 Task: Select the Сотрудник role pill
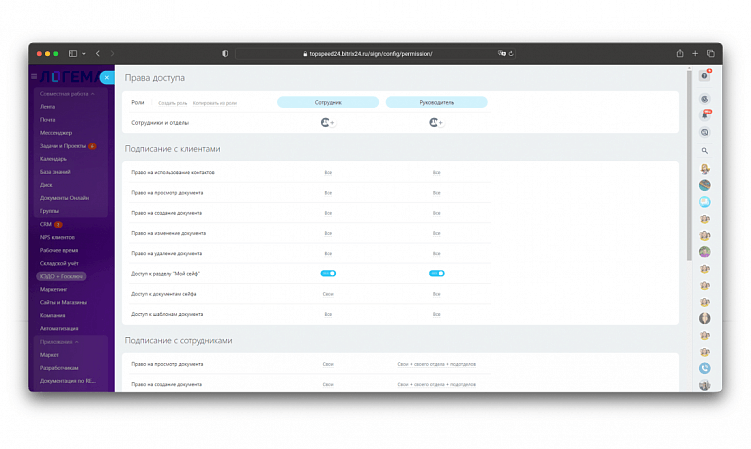pyautogui.click(x=328, y=102)
